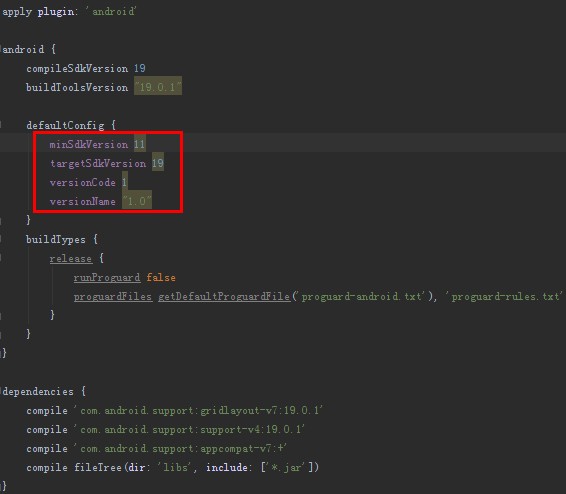Click the compileSdkVersion value 19

[x=139, y=68]
